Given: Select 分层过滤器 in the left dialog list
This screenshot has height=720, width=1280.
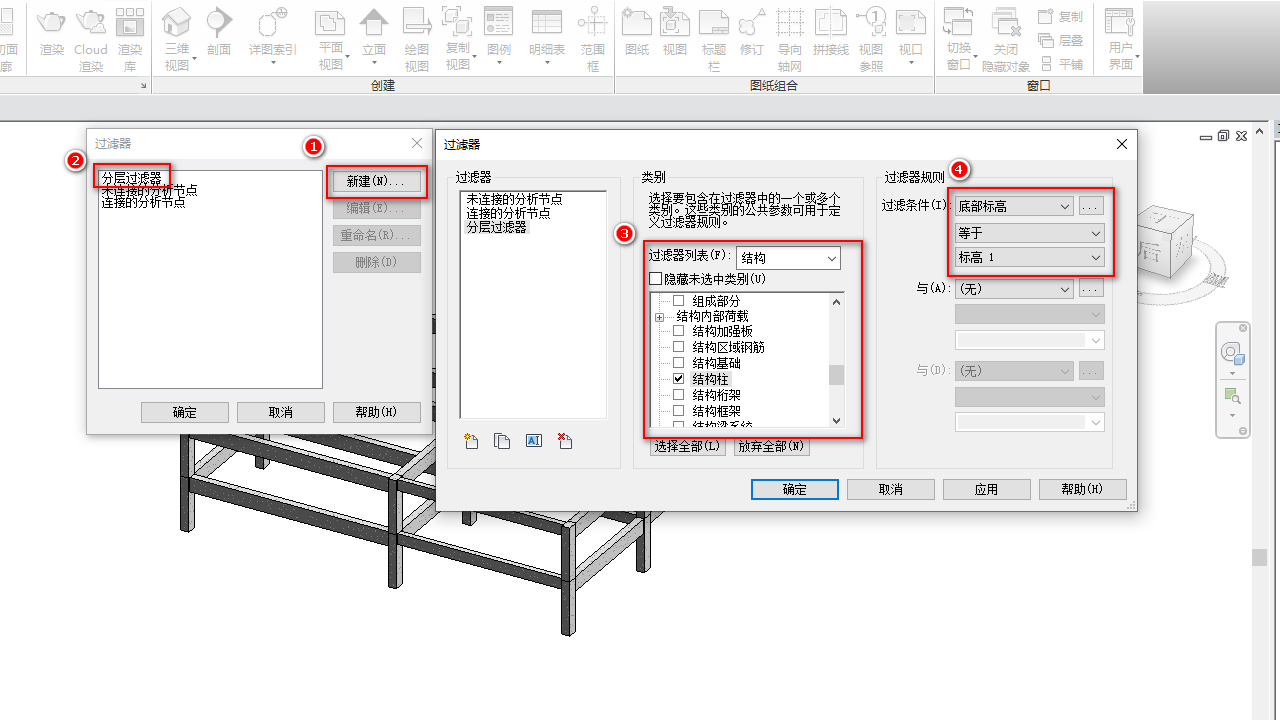Looking at the screenshot, I should pyautogui.click(x=132, y=178).
